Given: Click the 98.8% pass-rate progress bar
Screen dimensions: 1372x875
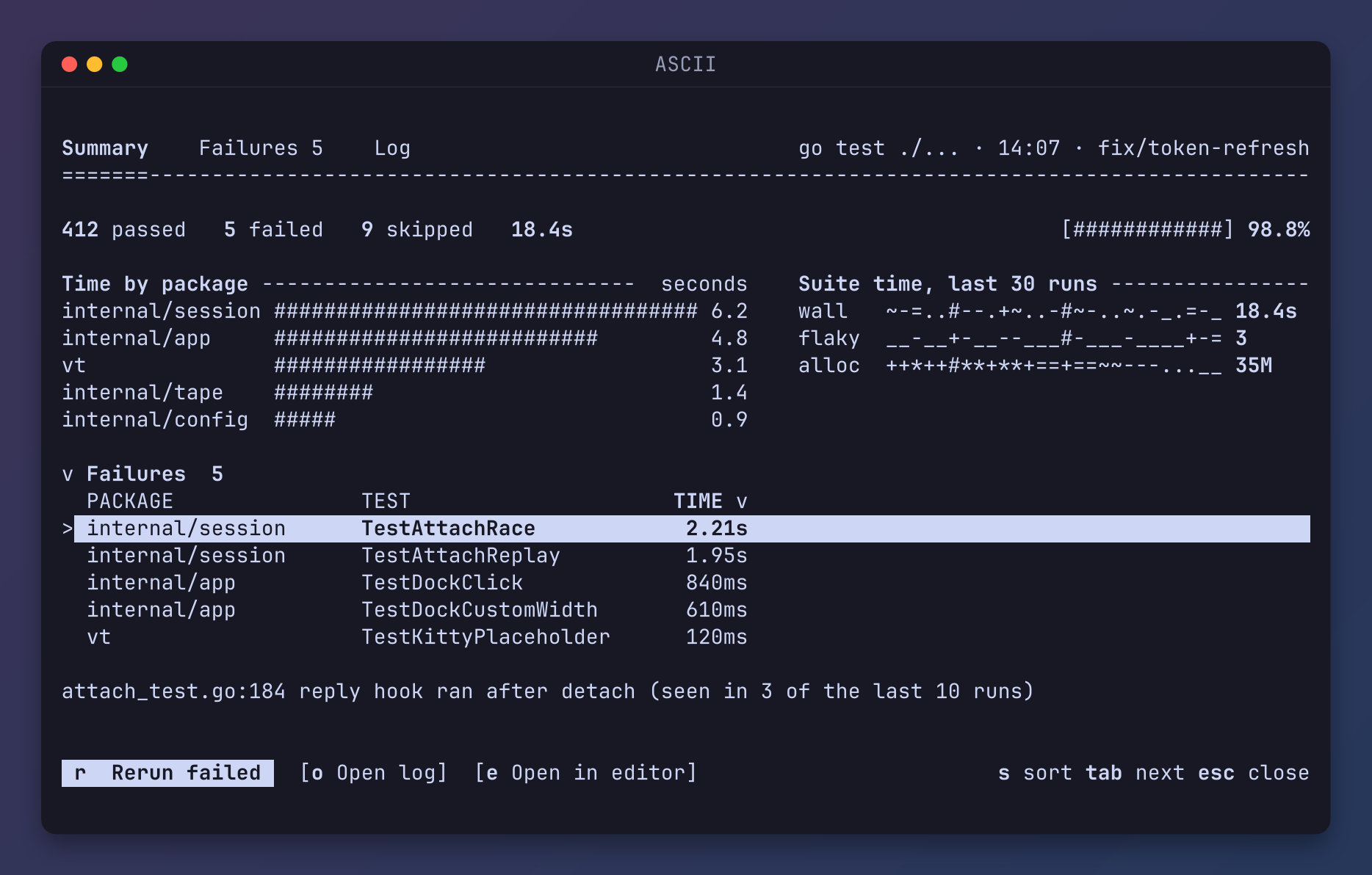Looking at the screenshot, I should tap(1147, 230).
